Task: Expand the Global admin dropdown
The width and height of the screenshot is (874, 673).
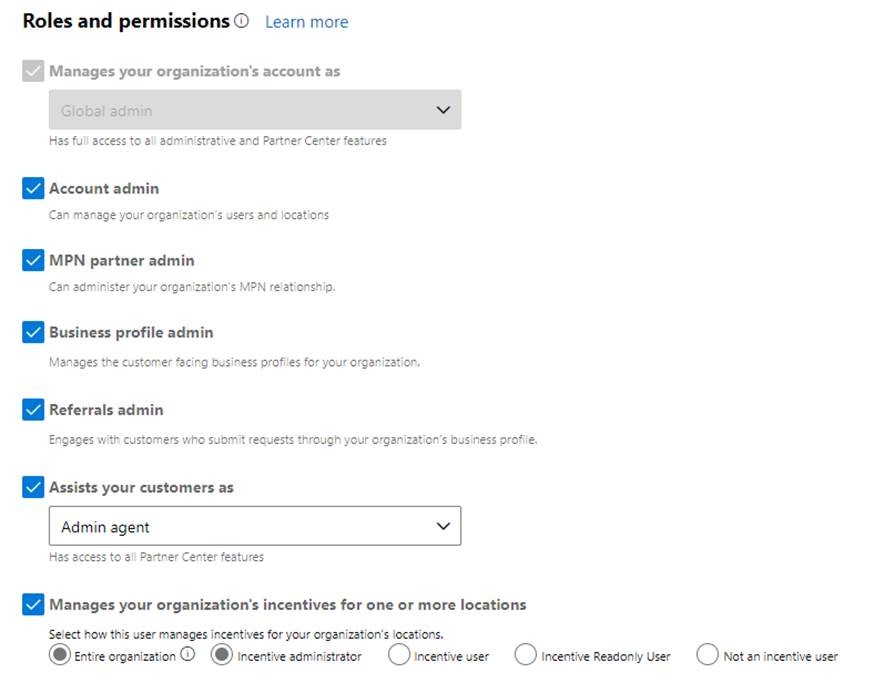Action: (255, 110)
